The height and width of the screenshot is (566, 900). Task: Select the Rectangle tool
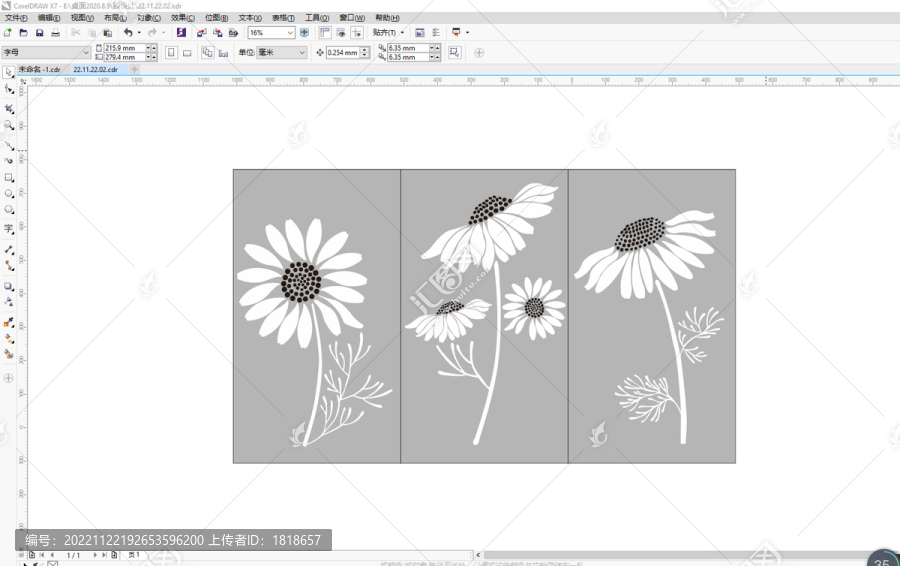click(x=9, y=178)
